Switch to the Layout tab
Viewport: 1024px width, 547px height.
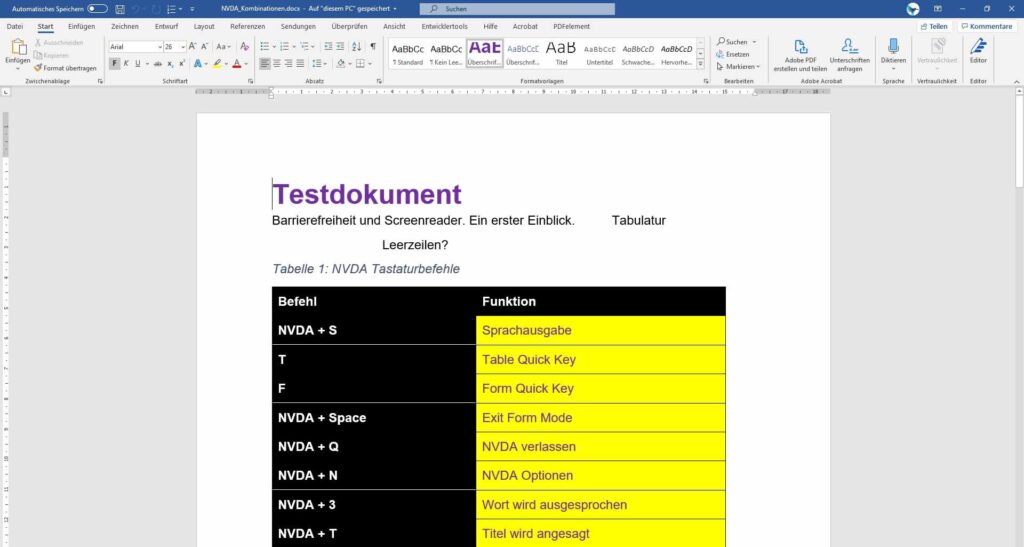(204, 26)
